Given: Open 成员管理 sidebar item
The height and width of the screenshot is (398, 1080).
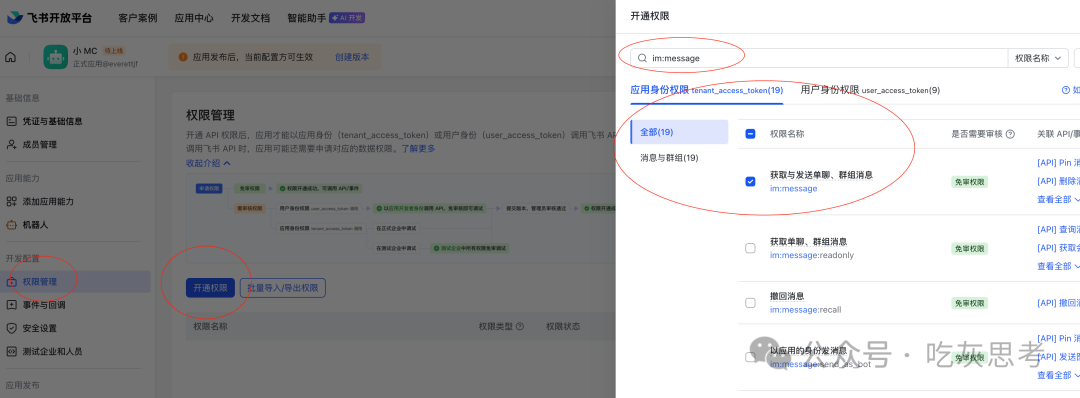Looking at the screenshot, I should pyautogui.click(x=40, y=145).
